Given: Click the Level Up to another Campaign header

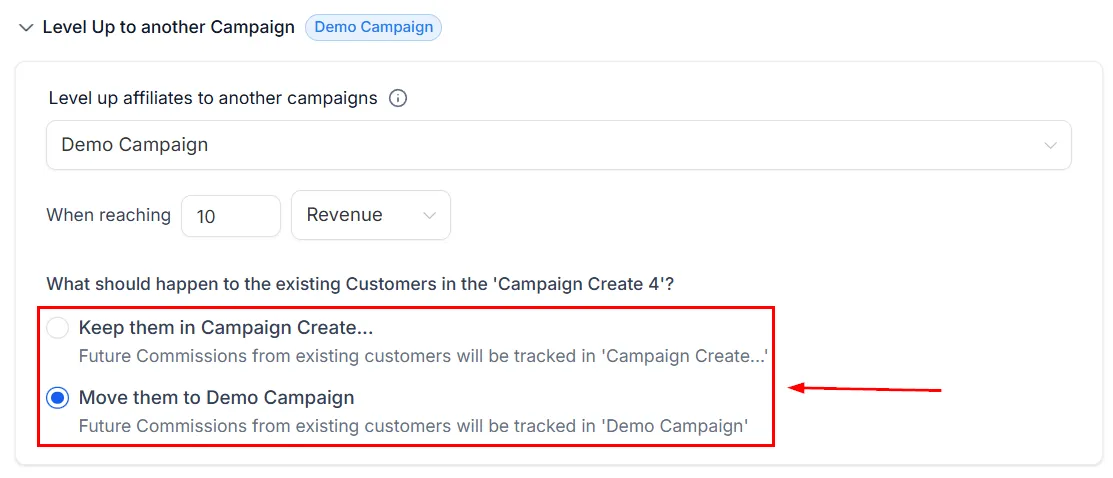Looking at the screenshot, I should pyautogui.click(x=168, y=28).
